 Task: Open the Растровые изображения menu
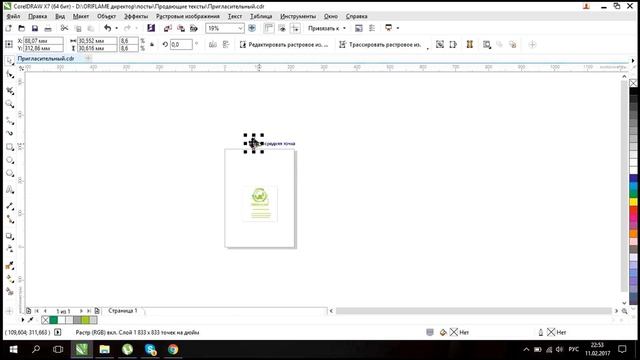pos(188,16)
